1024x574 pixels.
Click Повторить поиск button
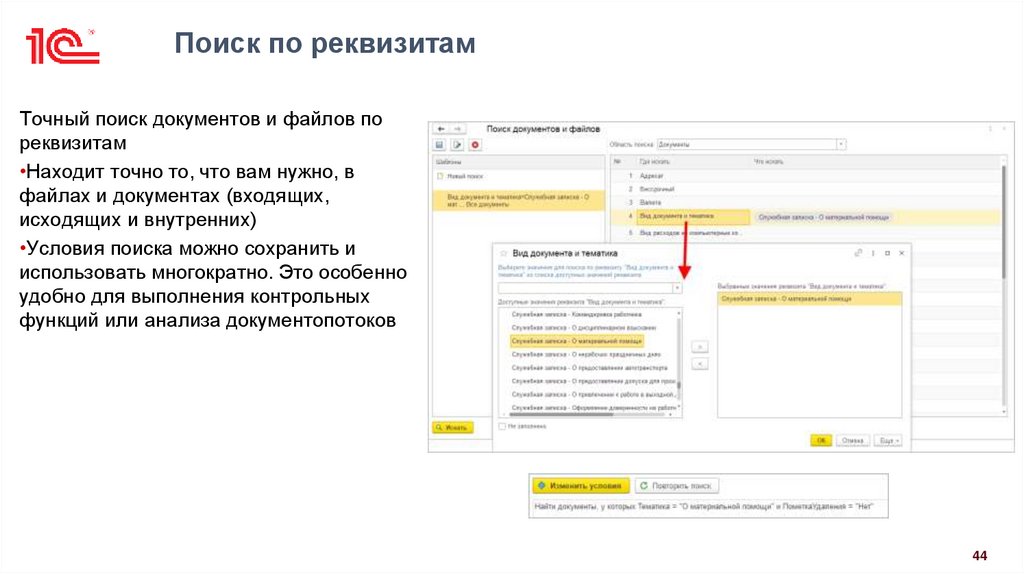click(676, 486)
